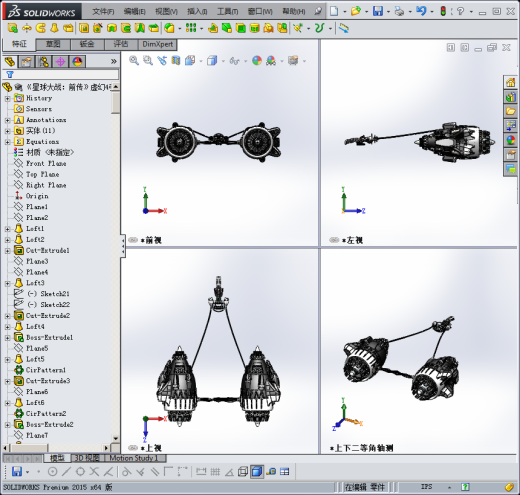Open the 工具(T) menu
This screenshot has width=520, height=495.
point(228,12)
